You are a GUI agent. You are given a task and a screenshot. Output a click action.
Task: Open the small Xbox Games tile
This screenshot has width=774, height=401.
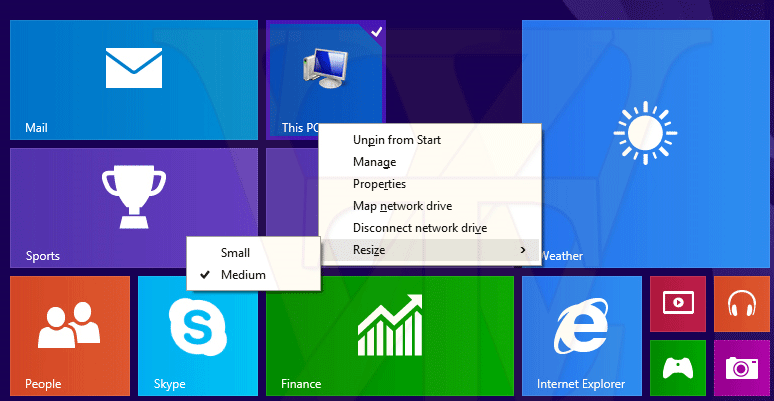[x=678, y=368]
